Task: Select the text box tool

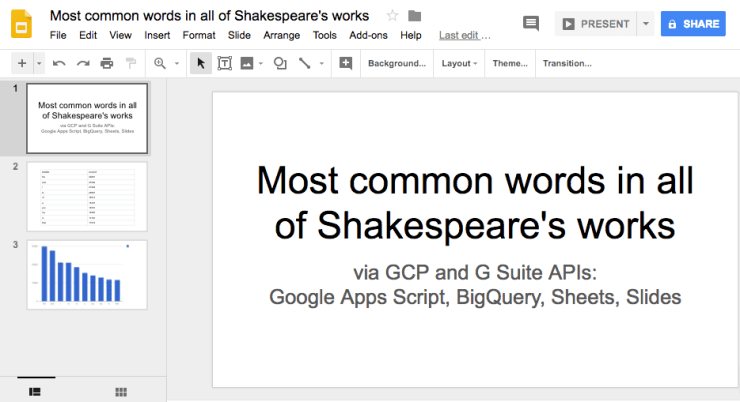Action: coord(224,63)
